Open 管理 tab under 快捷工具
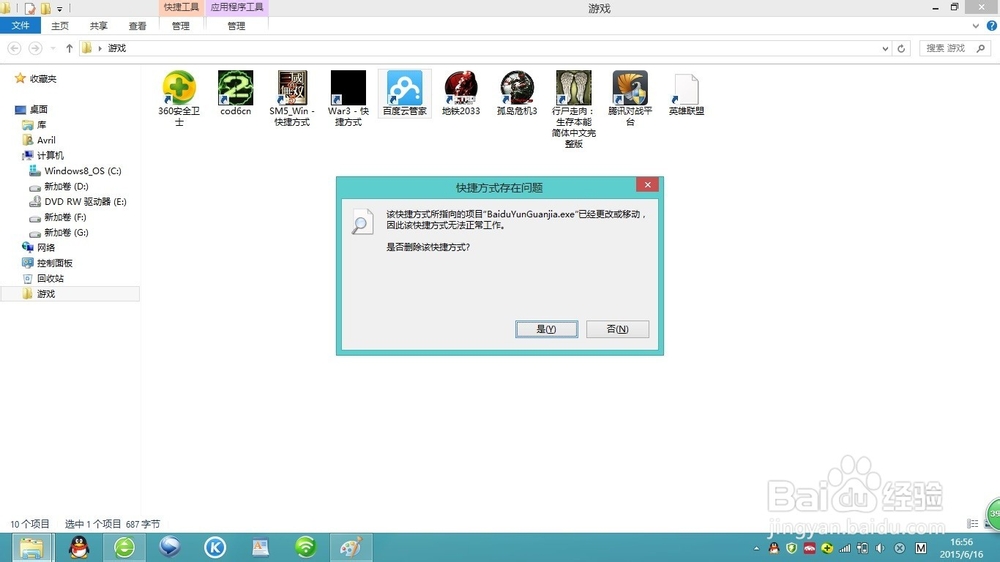1000x562 pixels. [180, 26]
